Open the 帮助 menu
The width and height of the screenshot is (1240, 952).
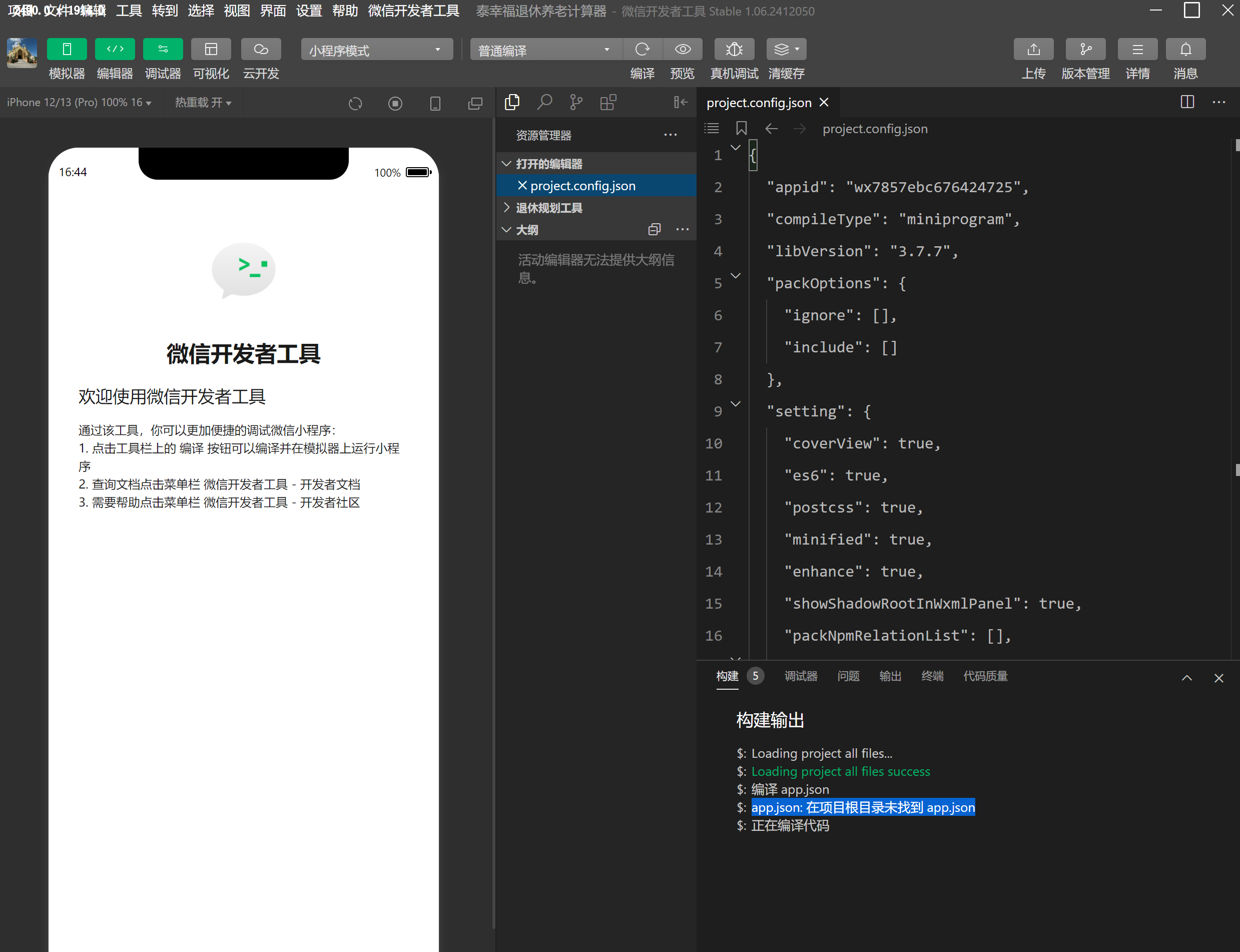point(345,11)
